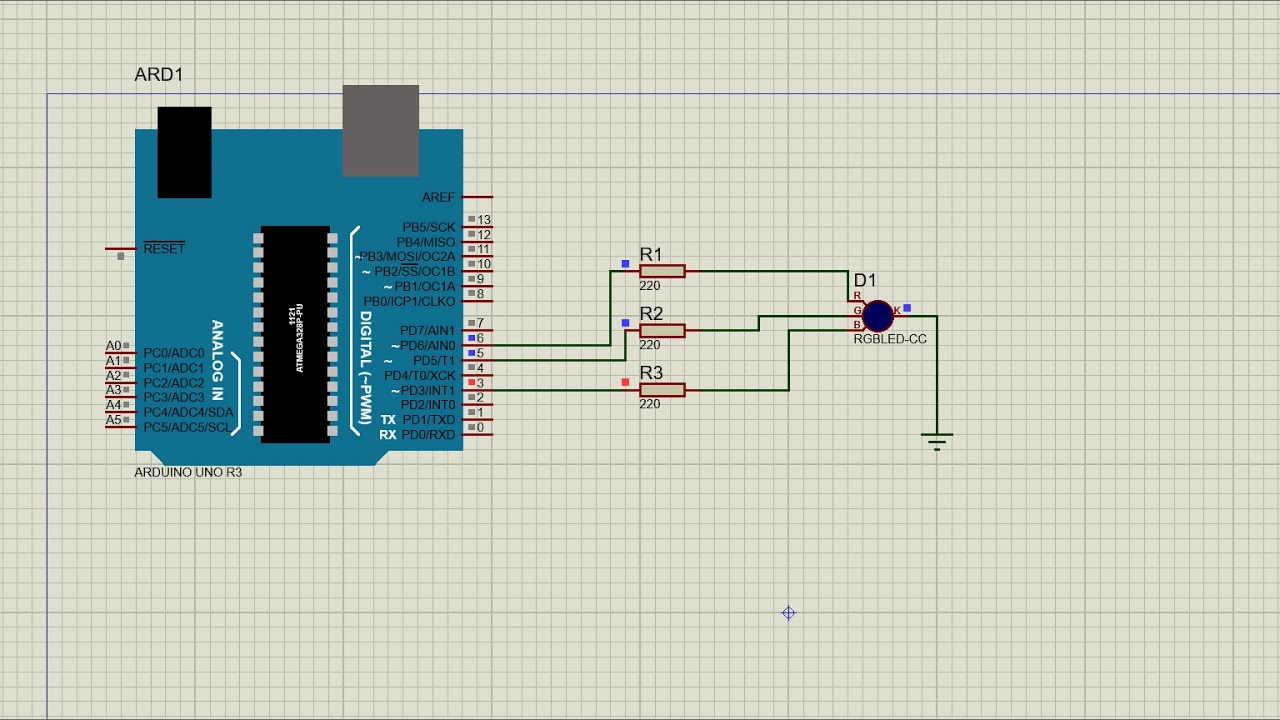Image resolution: width=1280 pixels, height=720 pixels.
Task: Click the PC5/ADC5/SCL pin label
Action: [x=187, y=427]
